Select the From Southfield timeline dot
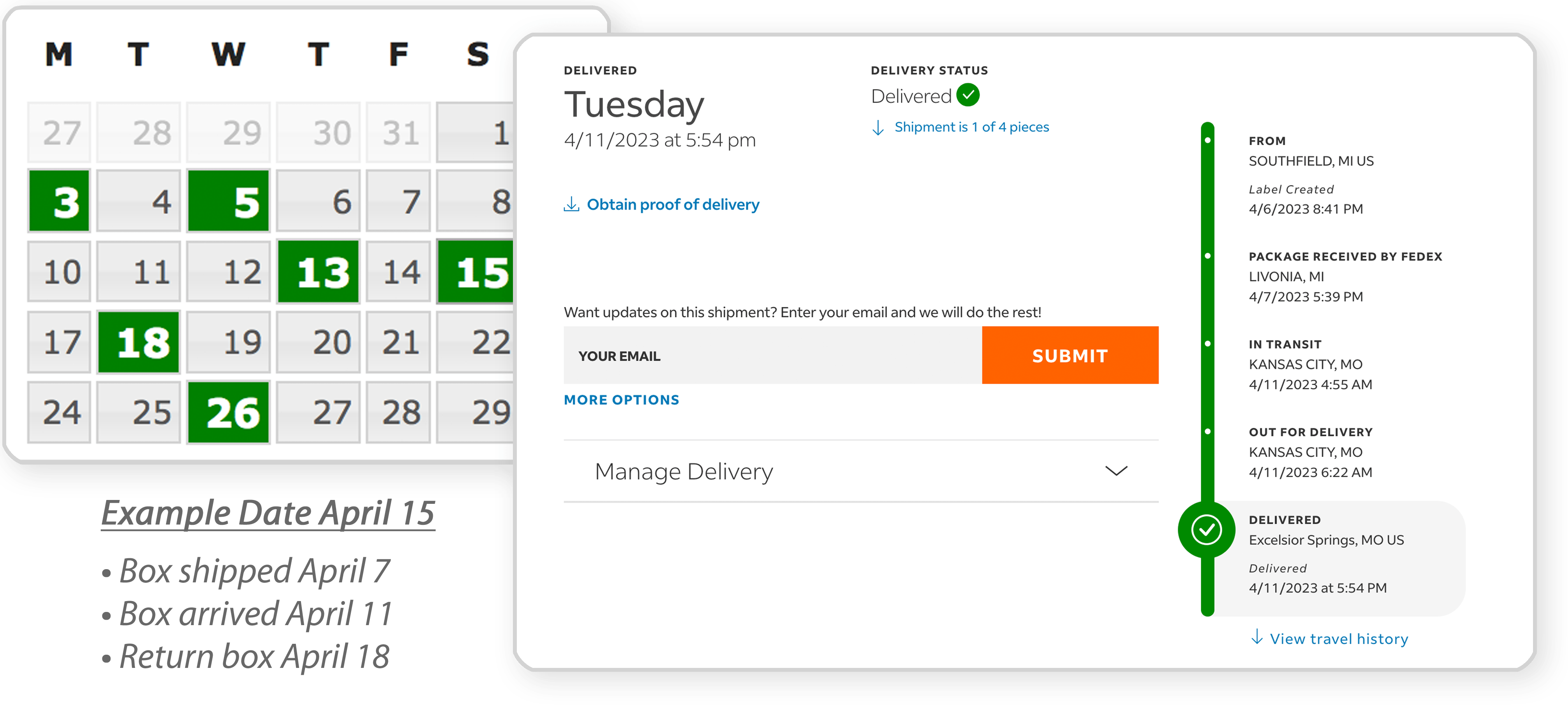The width and height of the screenshot is (1568, 706). tap(1207, 141)
